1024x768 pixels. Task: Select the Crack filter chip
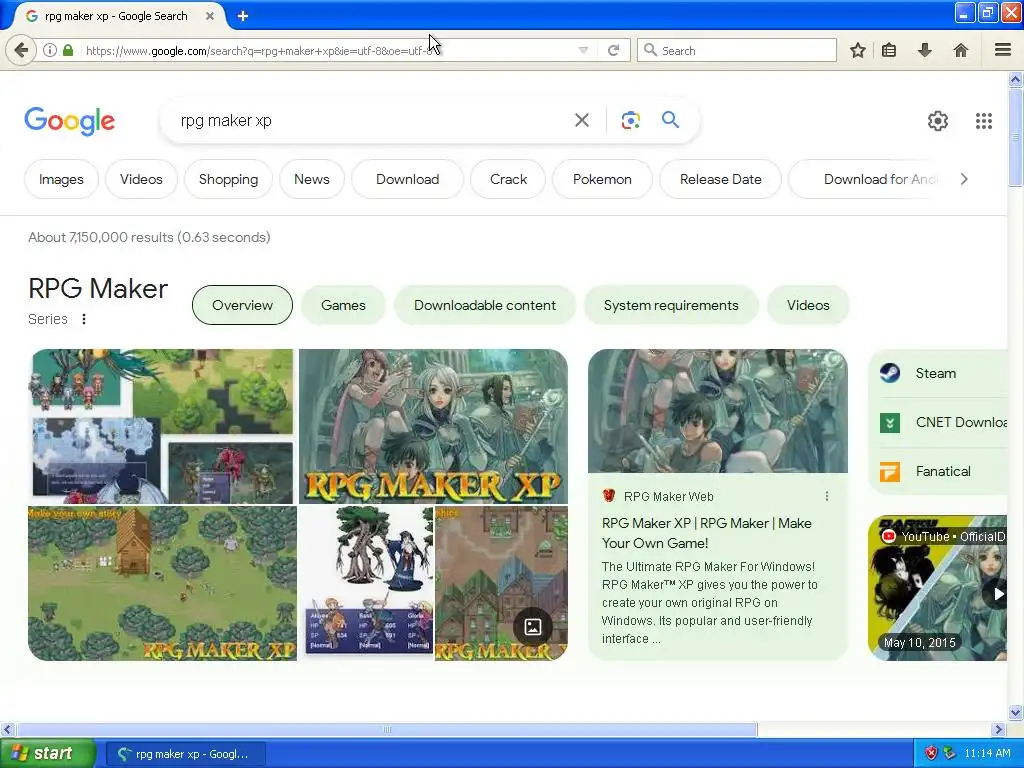[508, 179]
